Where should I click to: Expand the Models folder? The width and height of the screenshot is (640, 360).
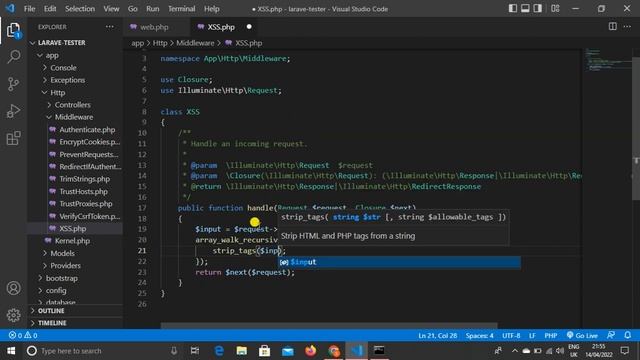tap(62, 253)
